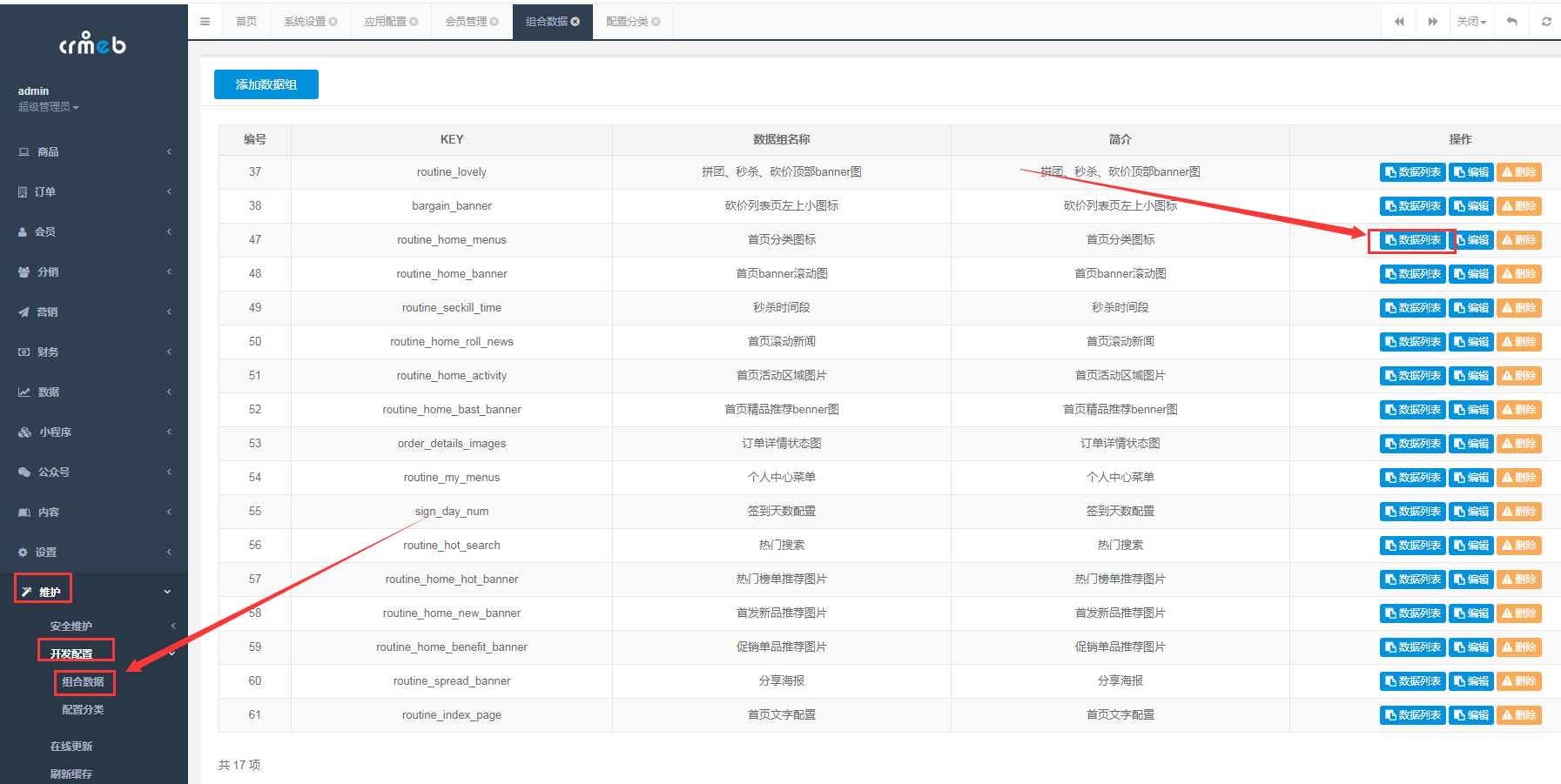Open the 数据 sidebar menu
This screenshot has width=1561, height=784.
tap(94, 392)
